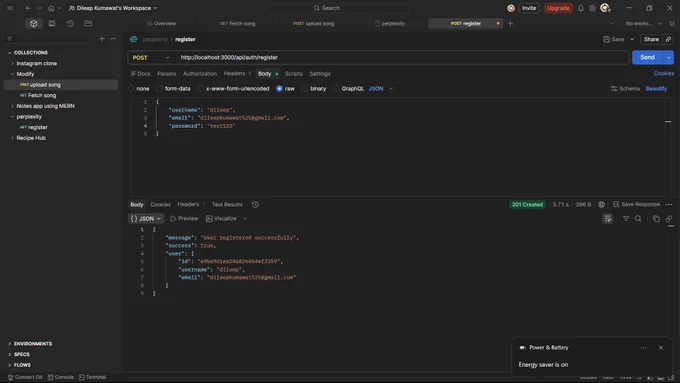Open the raw JSON format dropdown
The image size is (680, 383).
pyautogui.click(x=381, y=88)
